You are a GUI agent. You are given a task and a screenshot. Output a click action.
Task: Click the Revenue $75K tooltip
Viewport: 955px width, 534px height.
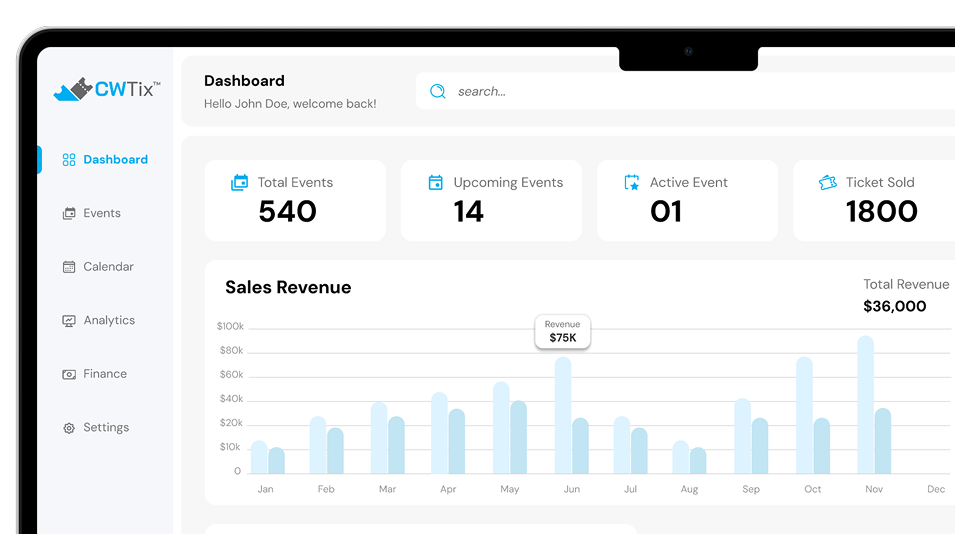[x=563, y=332]
